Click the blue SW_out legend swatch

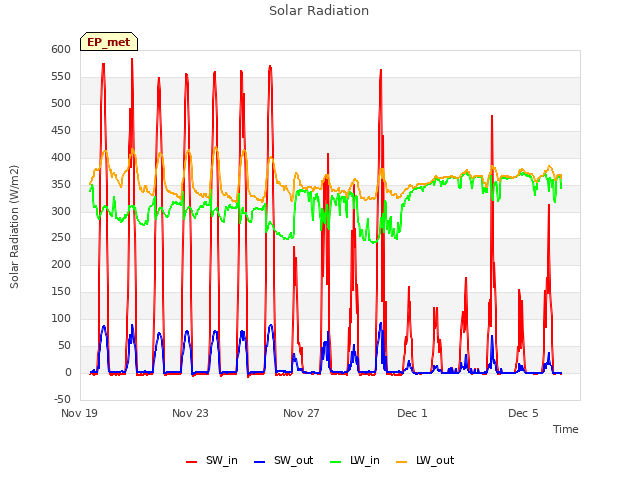coord(260,462)
